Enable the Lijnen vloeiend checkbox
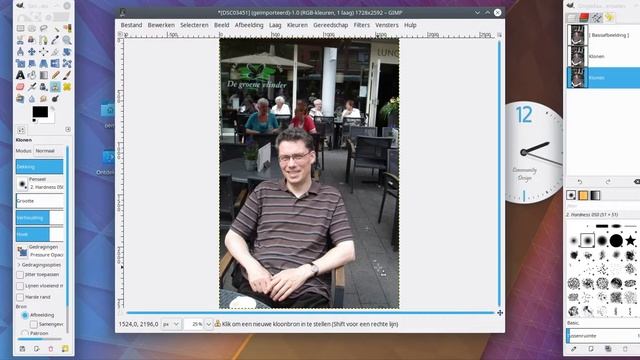640x360 pixels. (x=20, y=286)
